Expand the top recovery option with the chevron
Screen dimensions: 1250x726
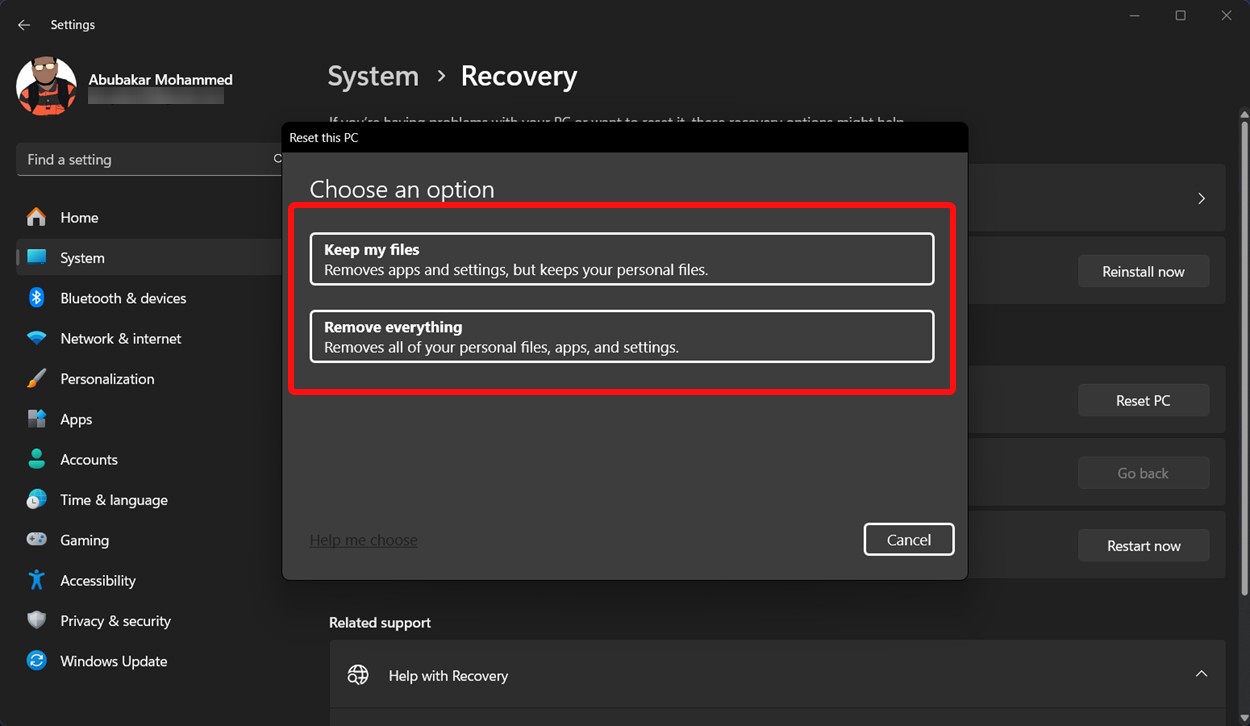pos(1201,198)
